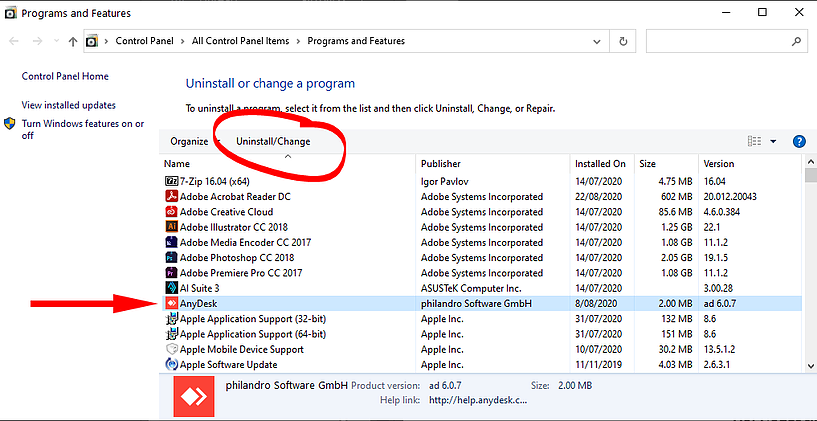Open Help with the blue question mark
Image resolution: width=817 pixels, height=421 pixels.
click(799, 141)
